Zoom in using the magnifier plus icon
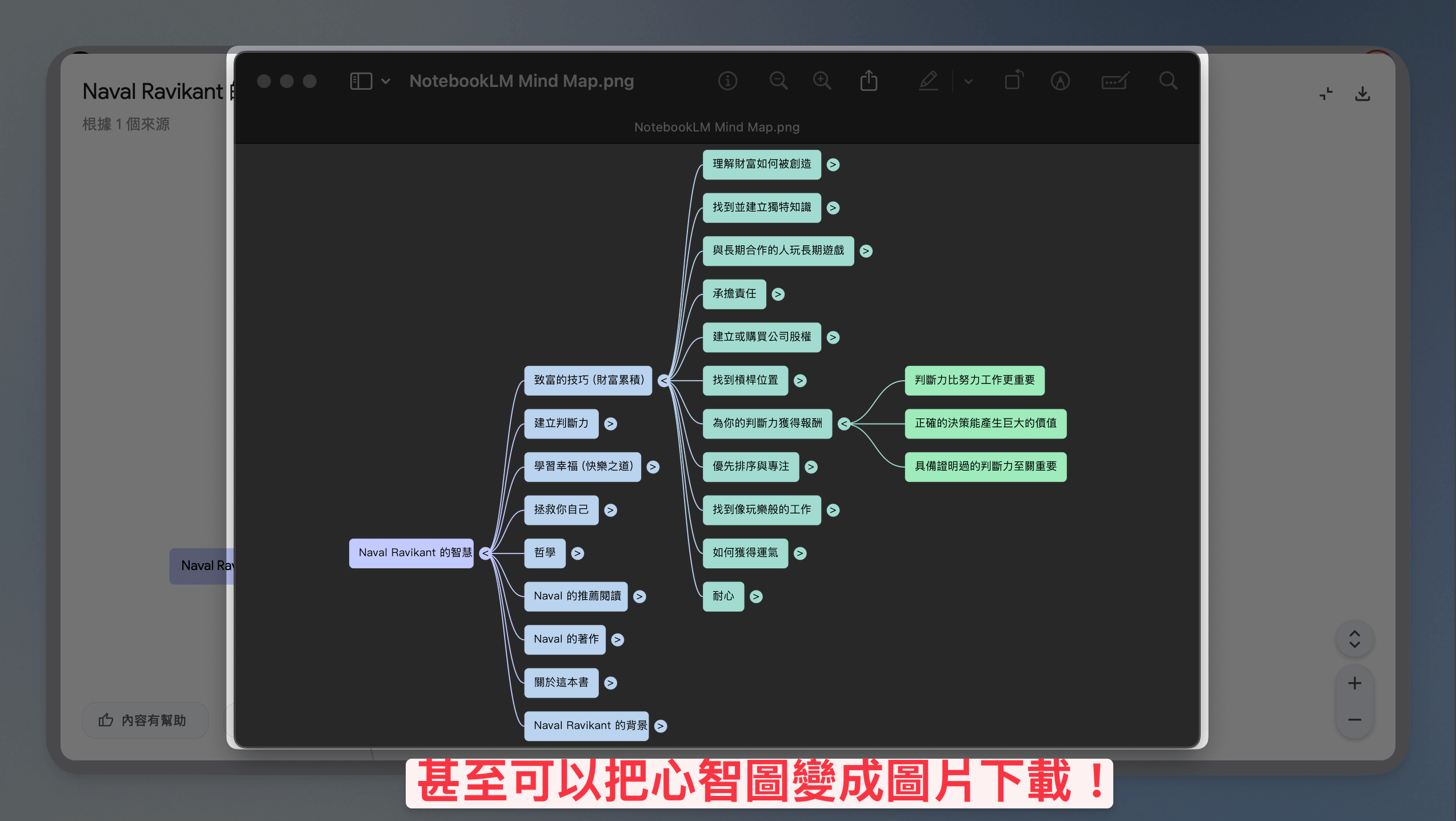 (x=822, y=81)
